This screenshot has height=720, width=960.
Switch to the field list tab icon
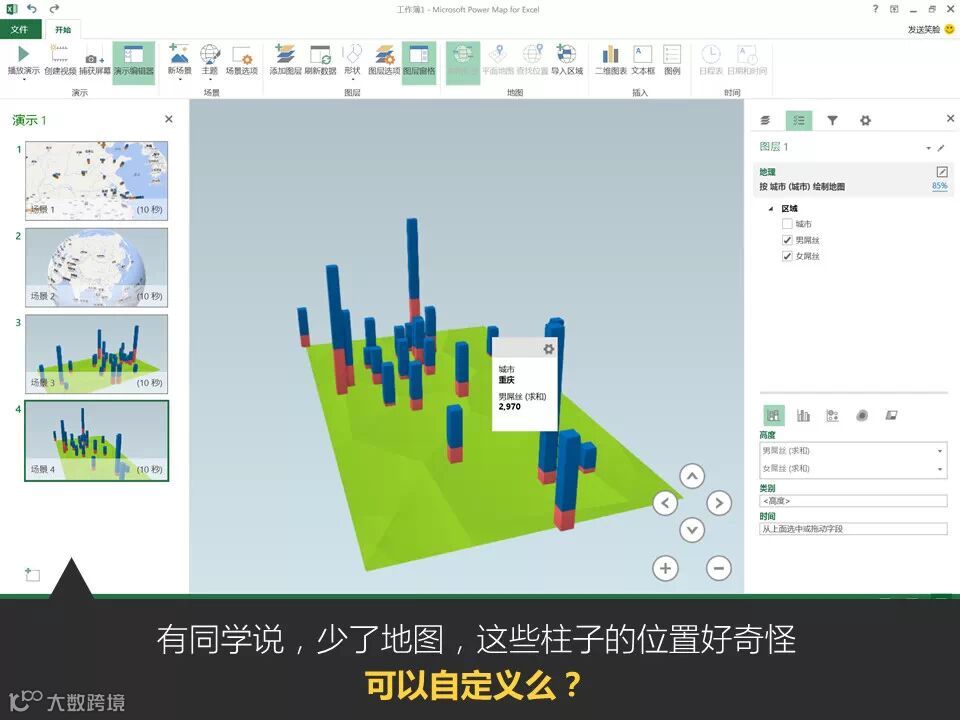tap(799, 120)
